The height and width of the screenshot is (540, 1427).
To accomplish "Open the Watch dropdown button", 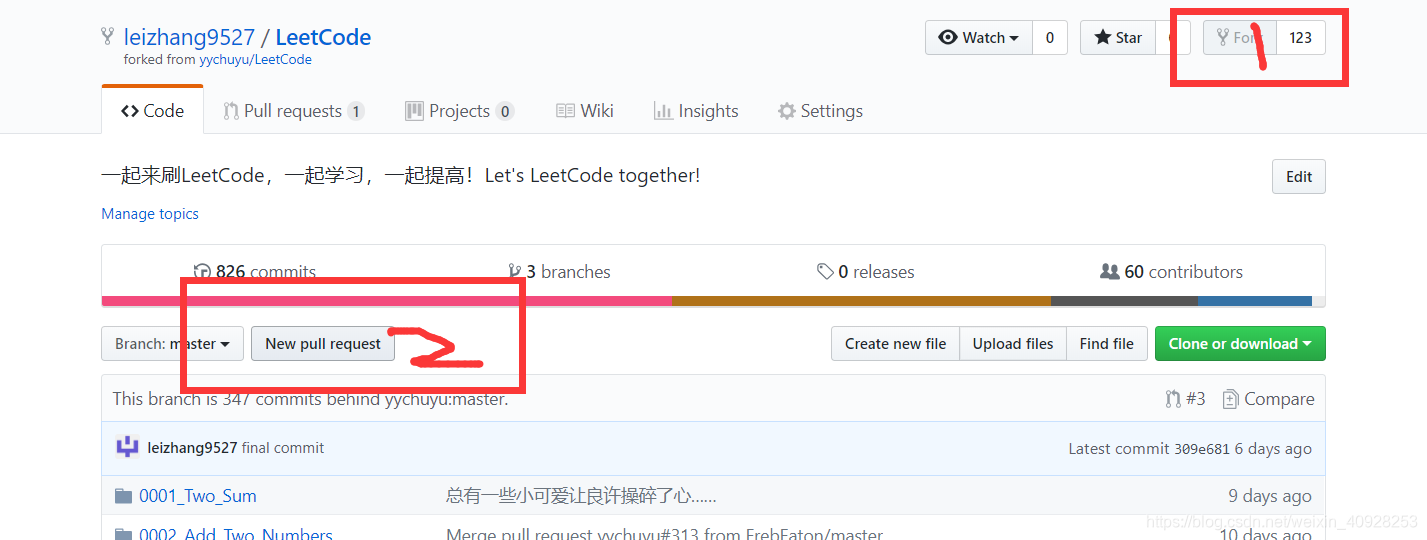I will (x=978, y=38).
